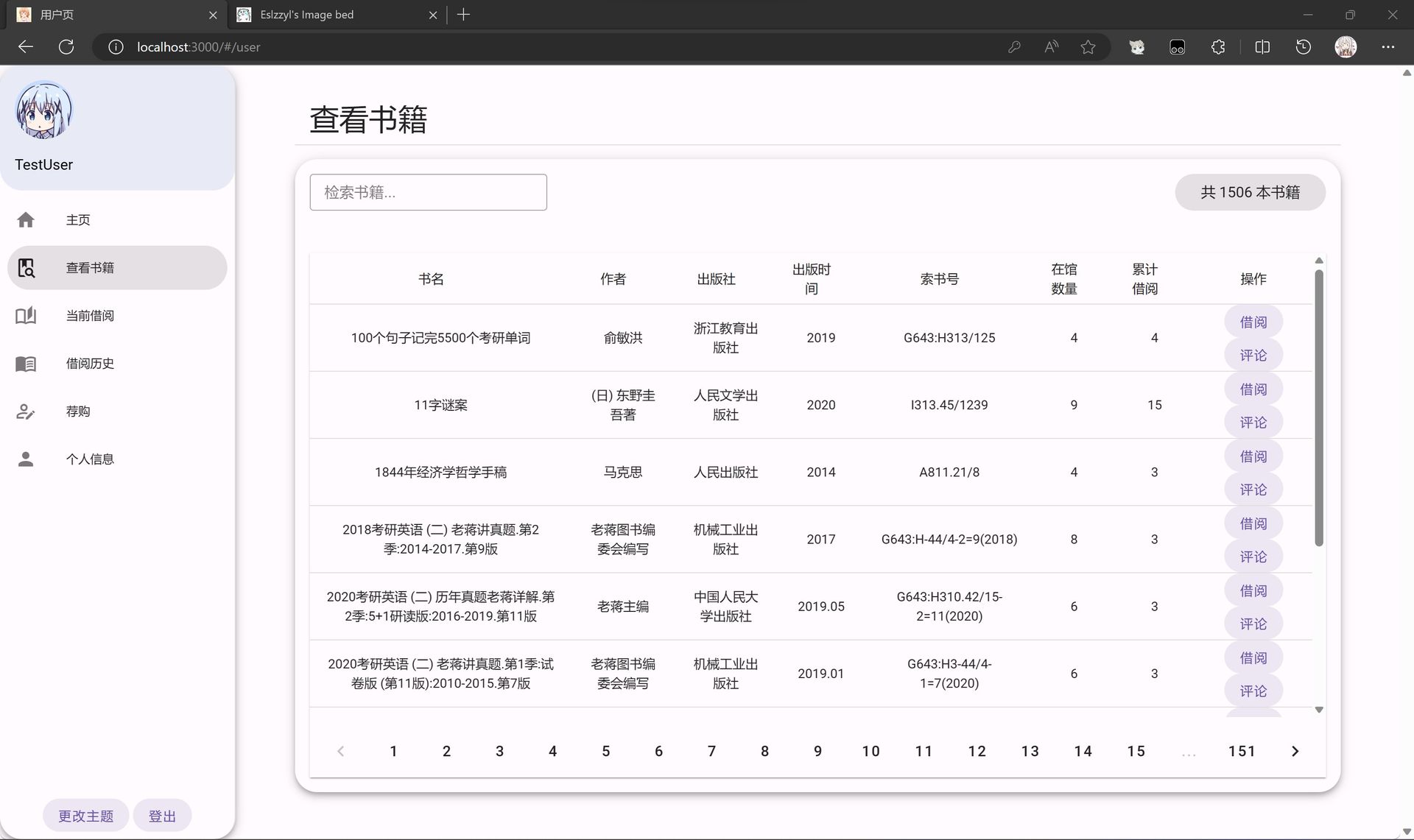
Task: Click the 更改主题 theme button
Action: (x=85, y=815)
